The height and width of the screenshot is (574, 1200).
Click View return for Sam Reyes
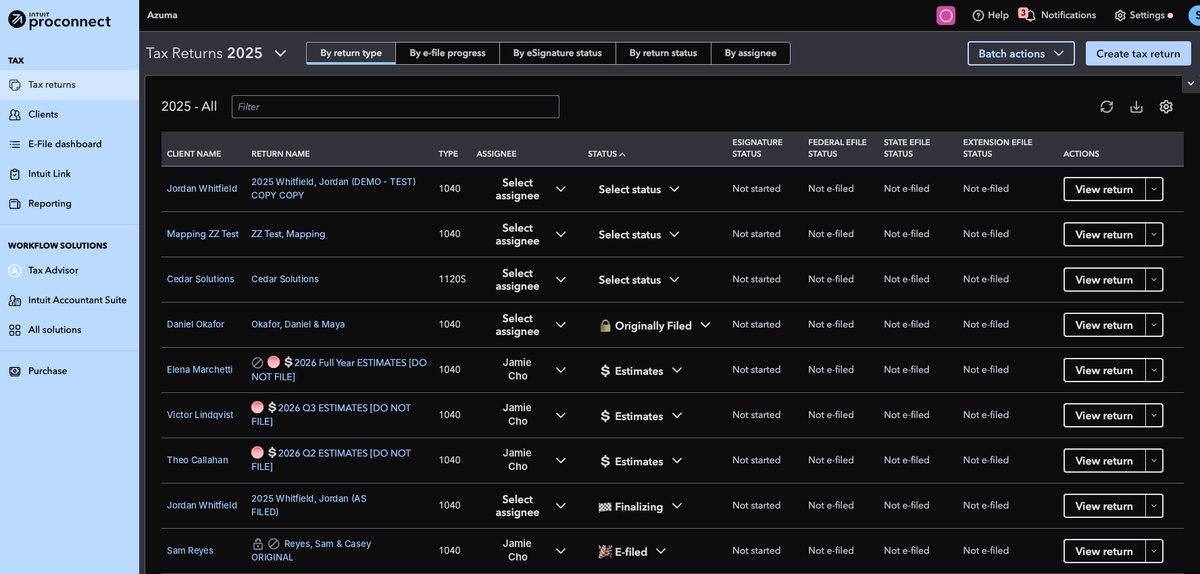click(1104, 551)
